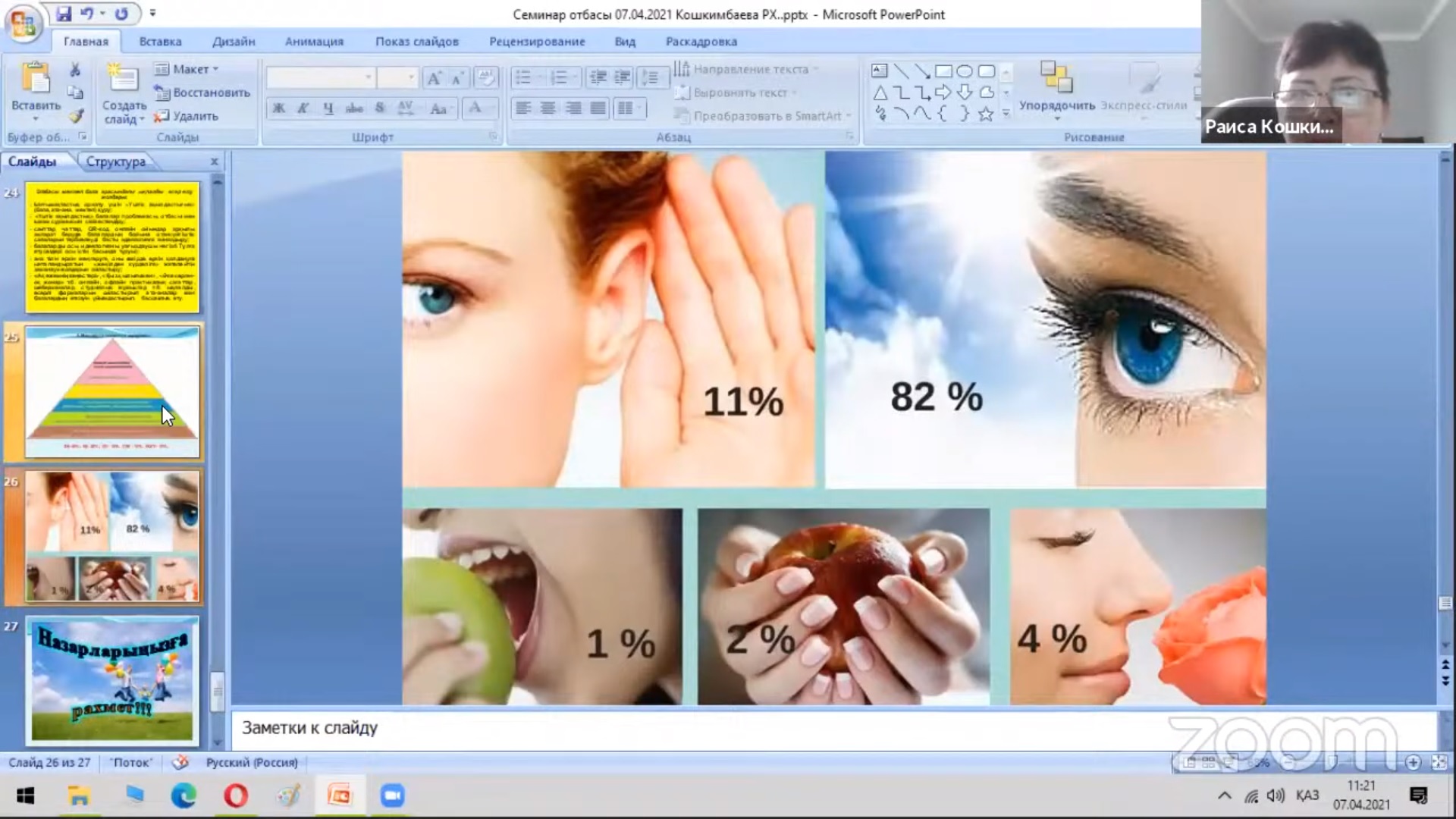The height and width of the screenshot is (819, 1456).
Task: Switch to the Анимация tab
Action: pyautogui.click(x=314, y=42)
